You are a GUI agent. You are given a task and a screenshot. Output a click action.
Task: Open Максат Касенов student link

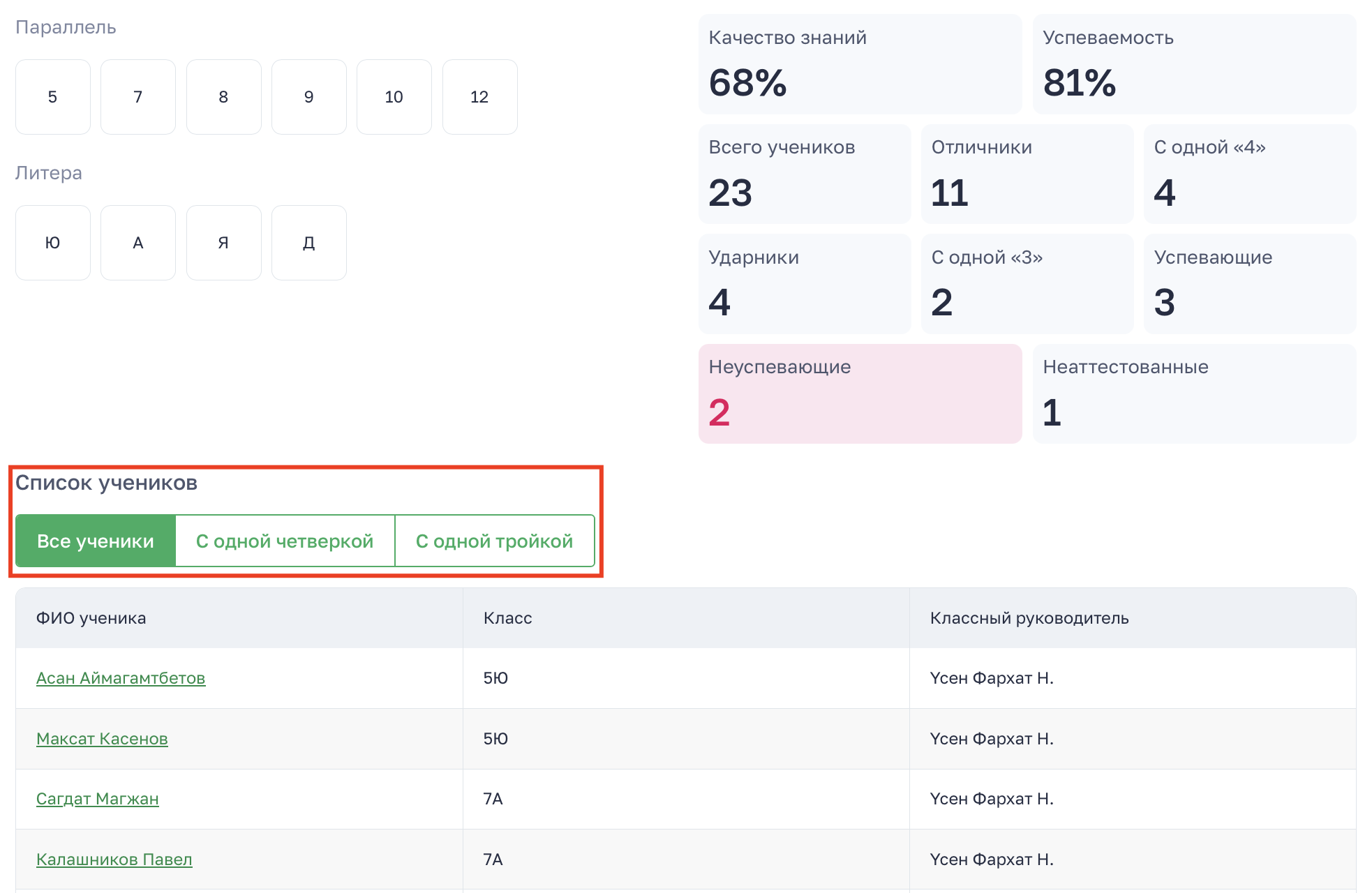[x=102, y=739]
